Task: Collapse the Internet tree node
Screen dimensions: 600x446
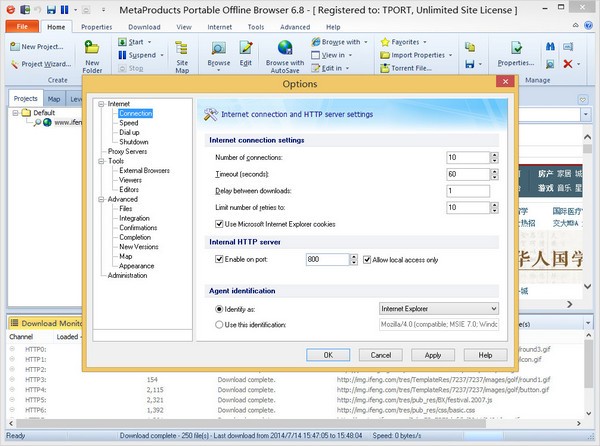Action: [x=100, y=104]
